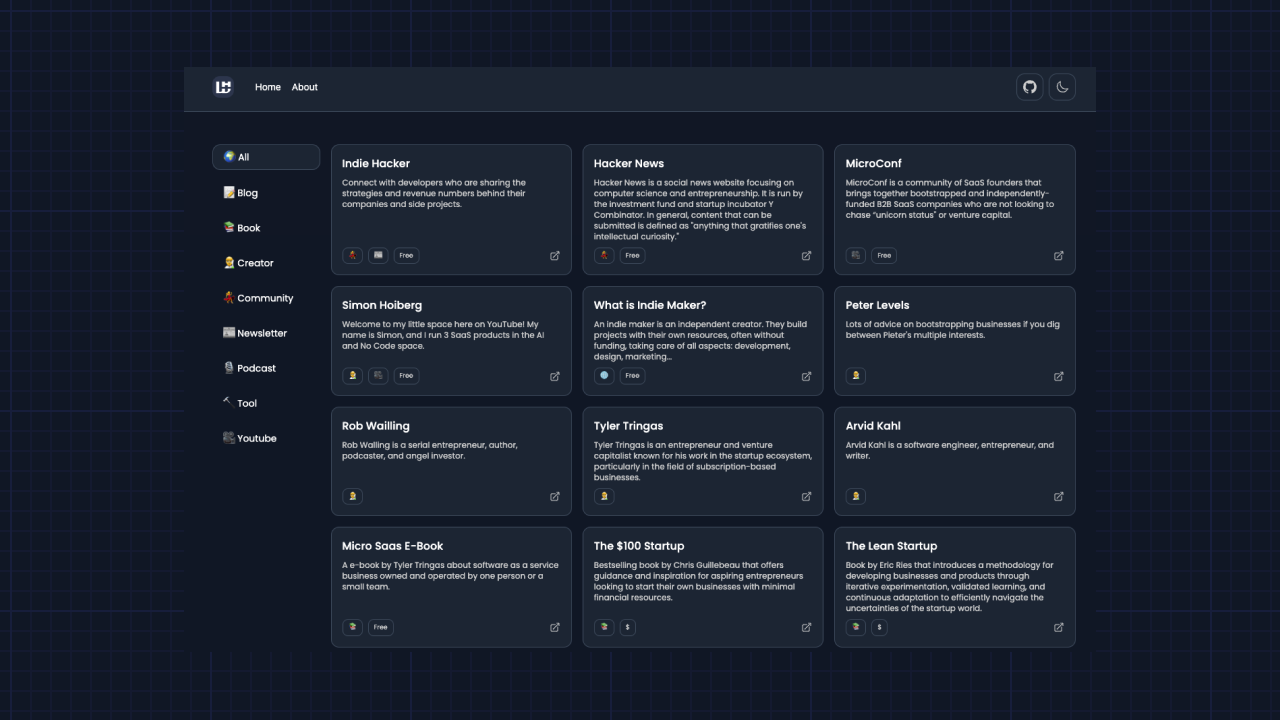Image resolution: width=1280 pixels, height=720 pixels.
Task: Click Free tag on What is Indie Maker card
Action: 632,376
